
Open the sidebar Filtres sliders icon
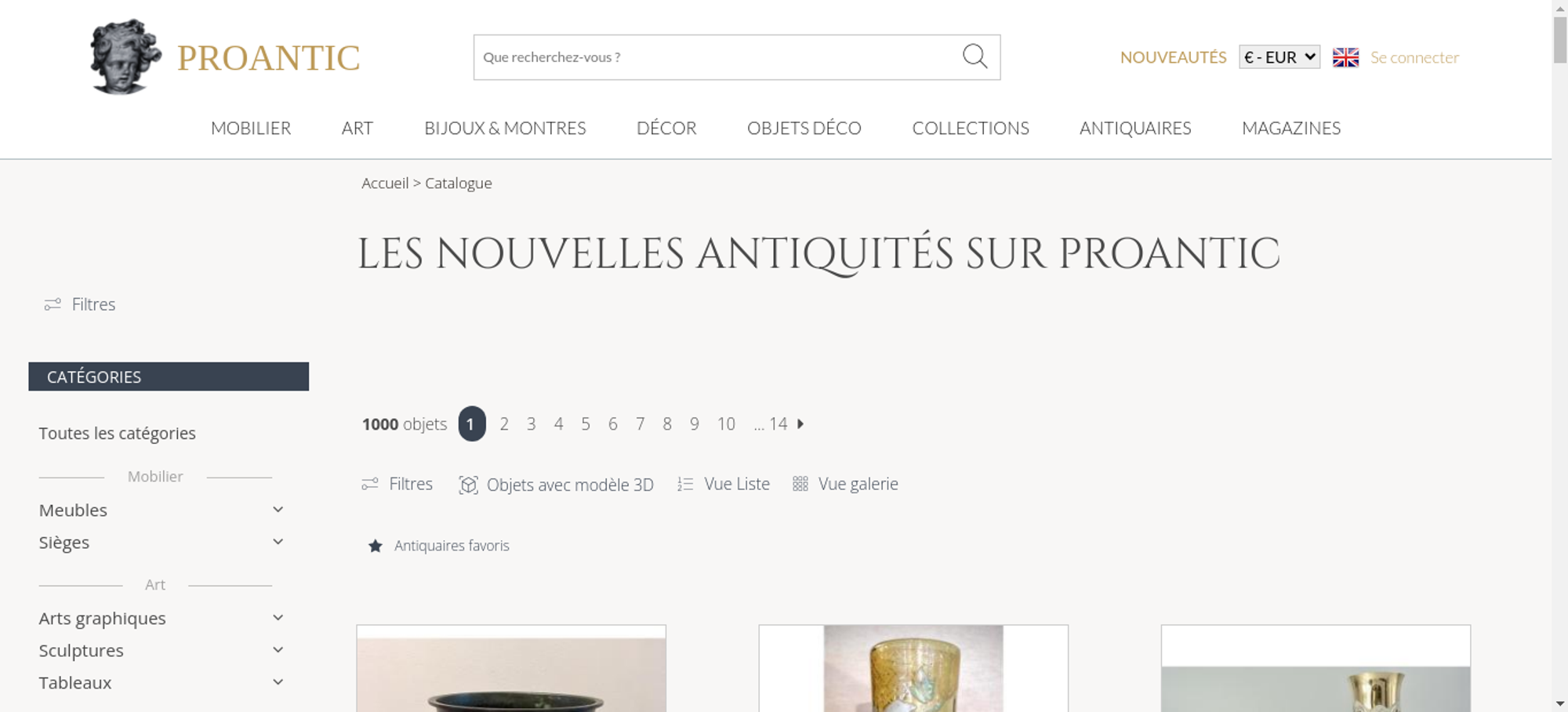[53, 304]
